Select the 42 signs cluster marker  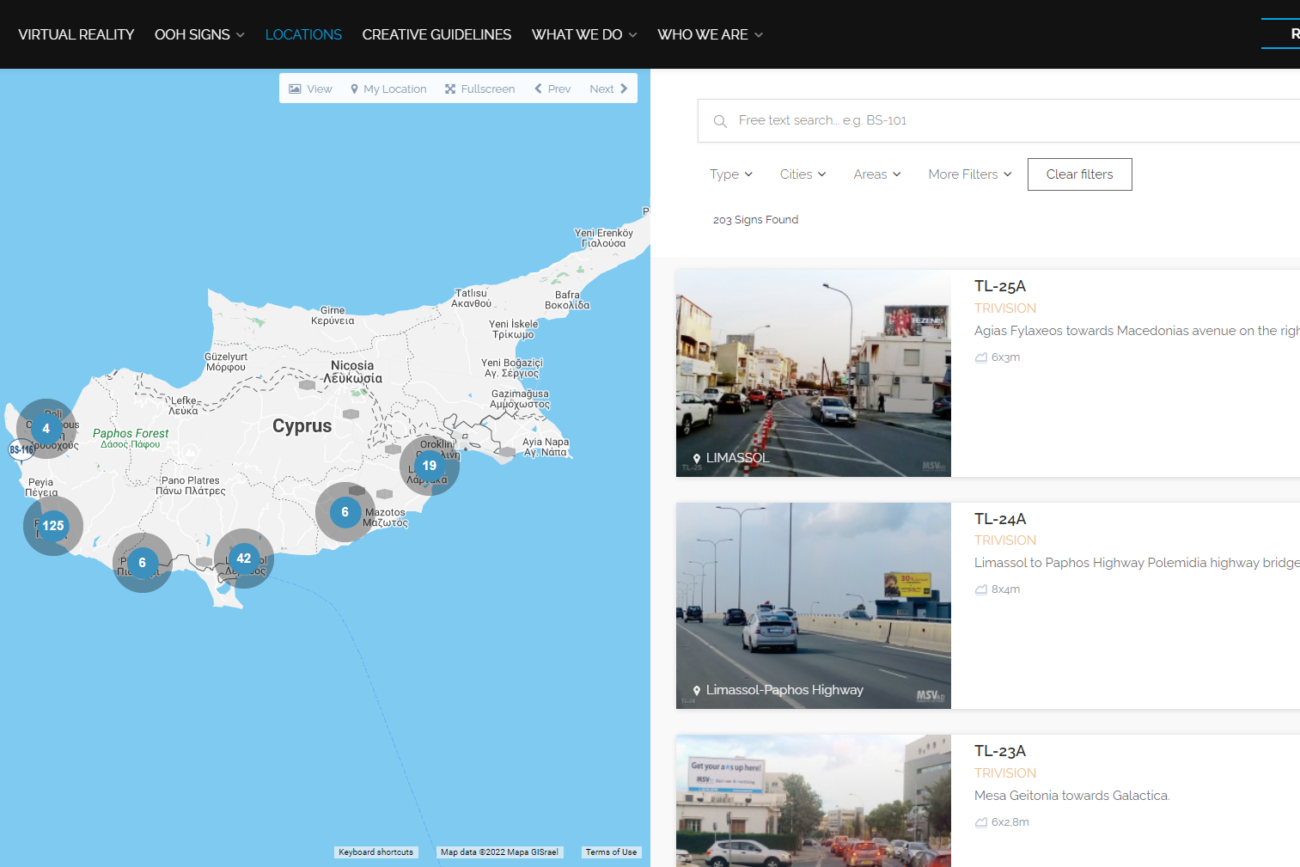click(243, 558)
